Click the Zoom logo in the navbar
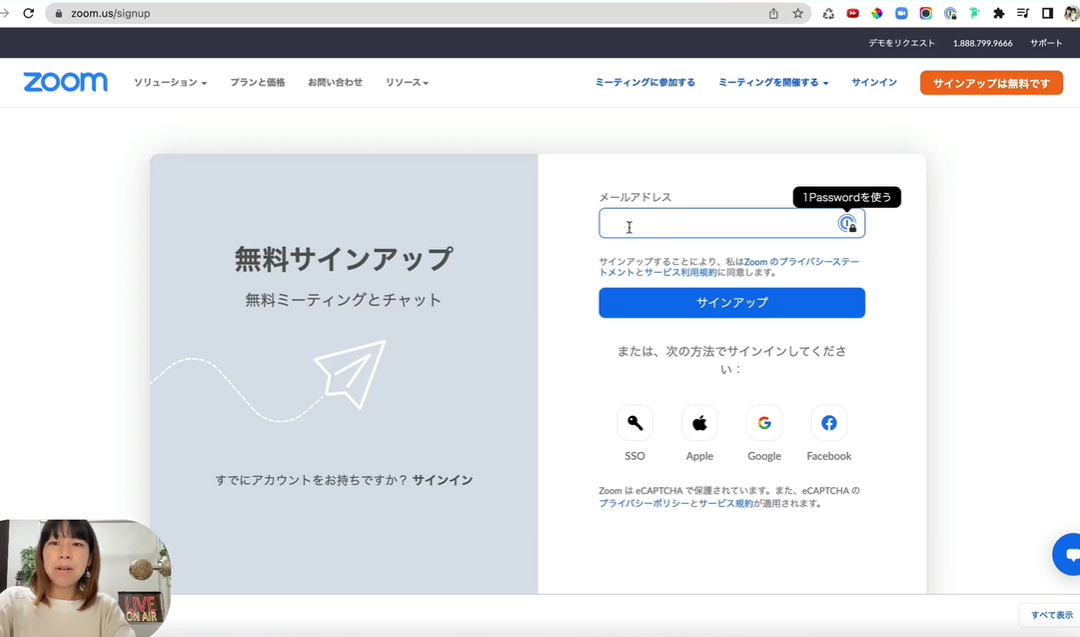This screenshot has width=1080, height=637. [64, 82]
